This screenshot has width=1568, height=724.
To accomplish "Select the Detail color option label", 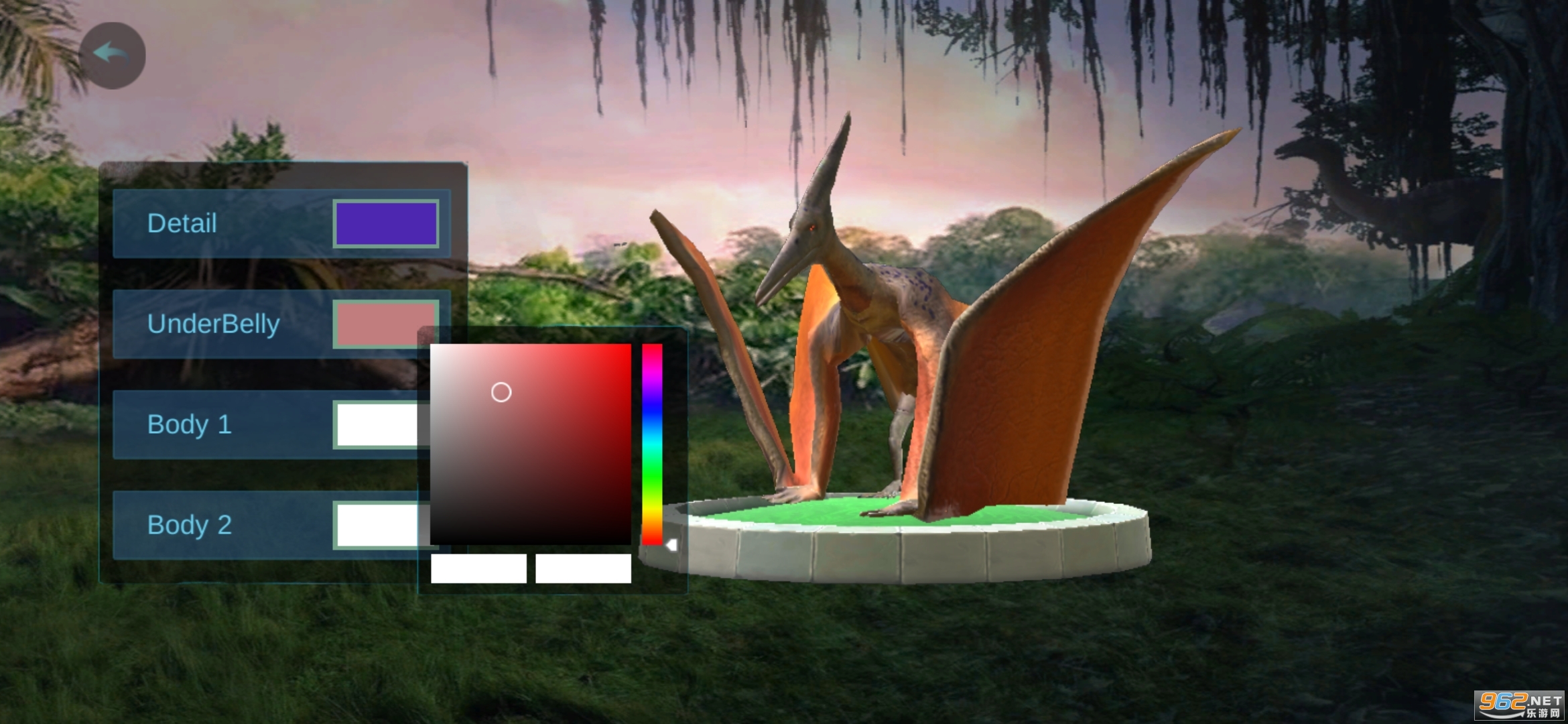I will pyautogui.click(x=182, y=223).
